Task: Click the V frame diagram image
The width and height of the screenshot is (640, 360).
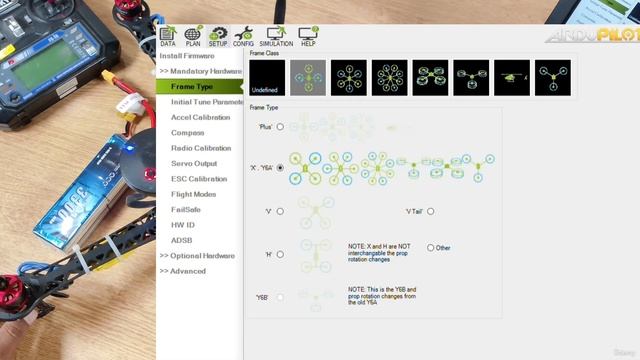Action: click(x=316, y=212)
